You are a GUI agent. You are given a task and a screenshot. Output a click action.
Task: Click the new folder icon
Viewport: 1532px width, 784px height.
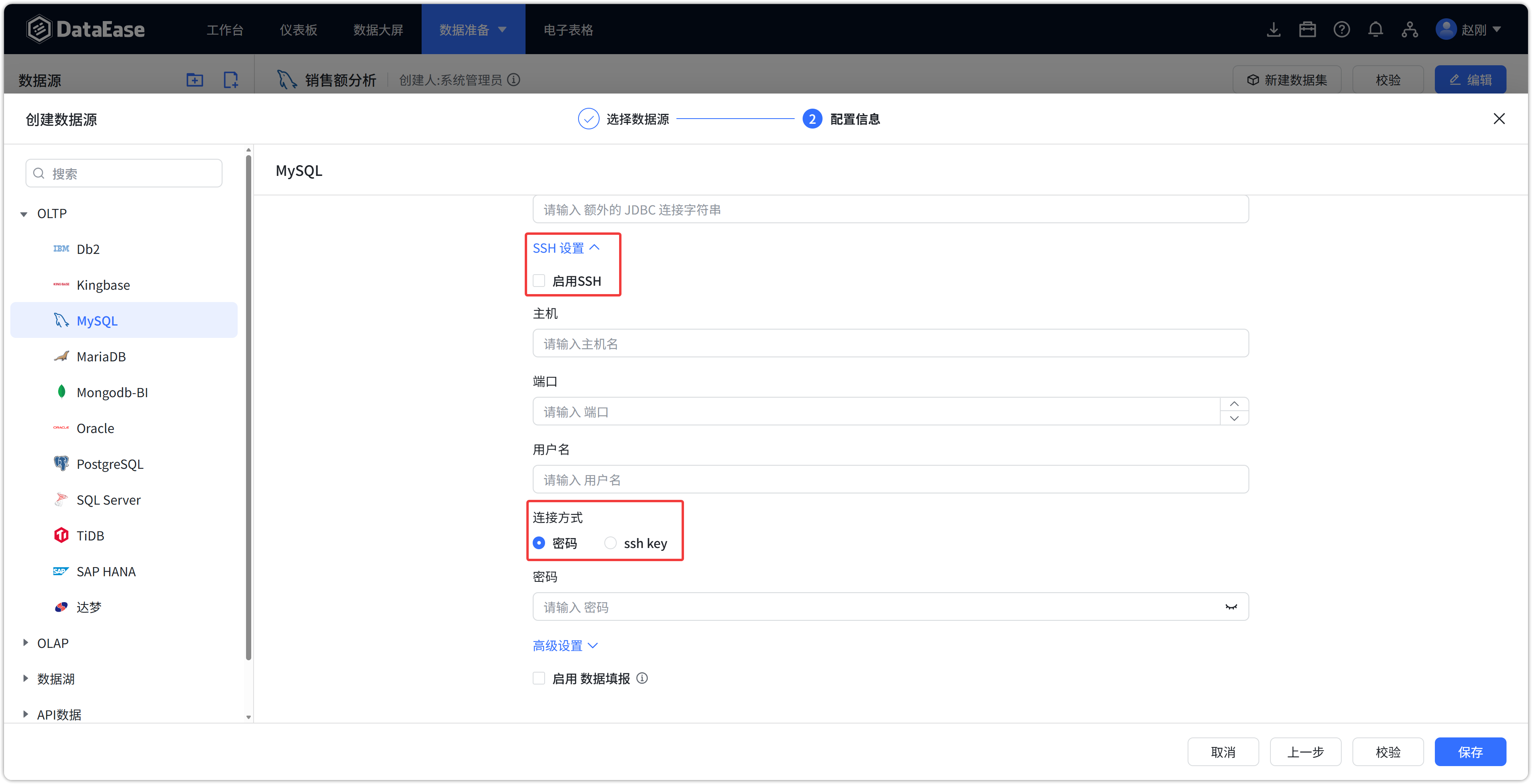point(194,80)
